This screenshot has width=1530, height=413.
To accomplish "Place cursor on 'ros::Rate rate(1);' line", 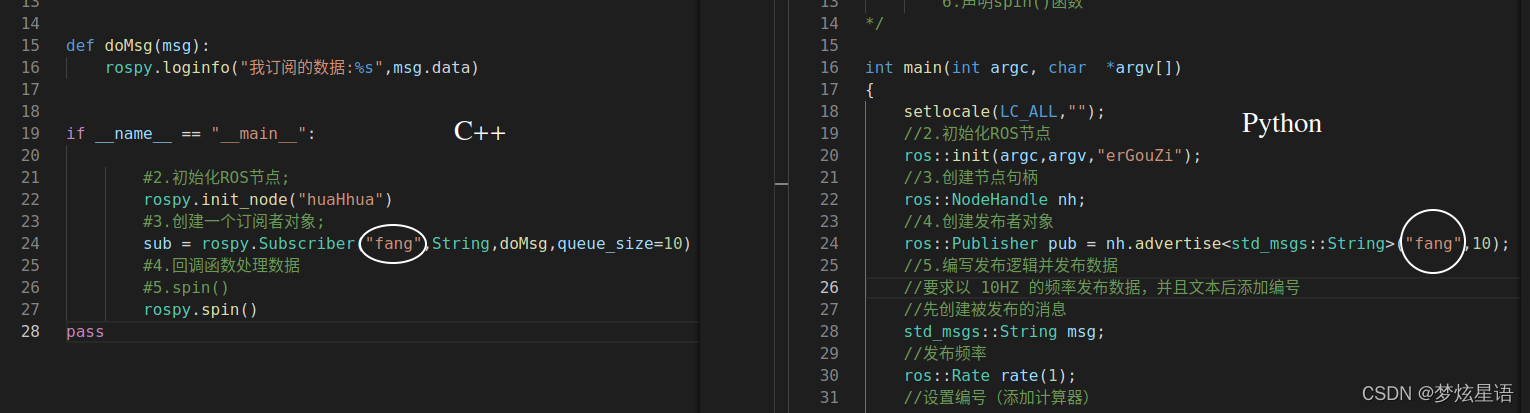I will pos(990,376).
